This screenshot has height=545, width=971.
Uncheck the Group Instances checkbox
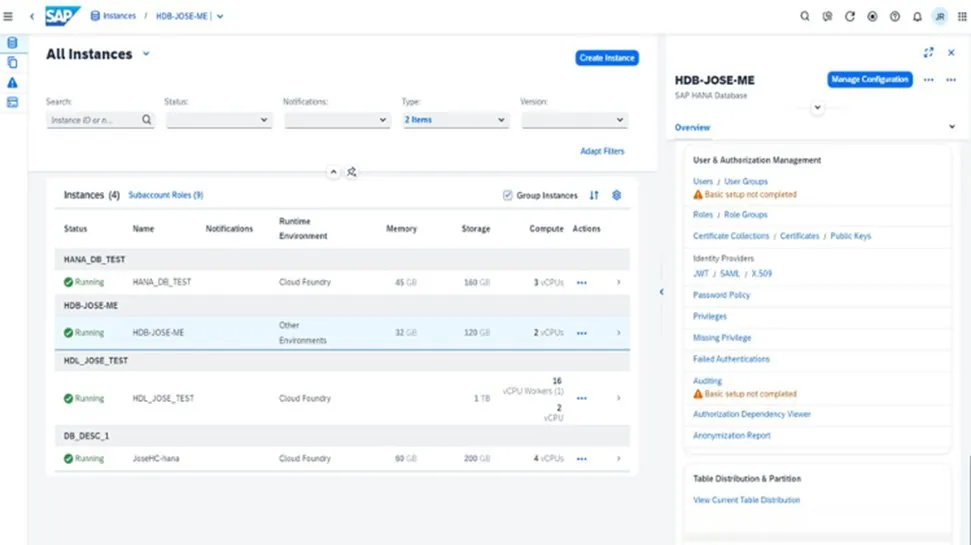pyautogui.click(x=508, y=196)
